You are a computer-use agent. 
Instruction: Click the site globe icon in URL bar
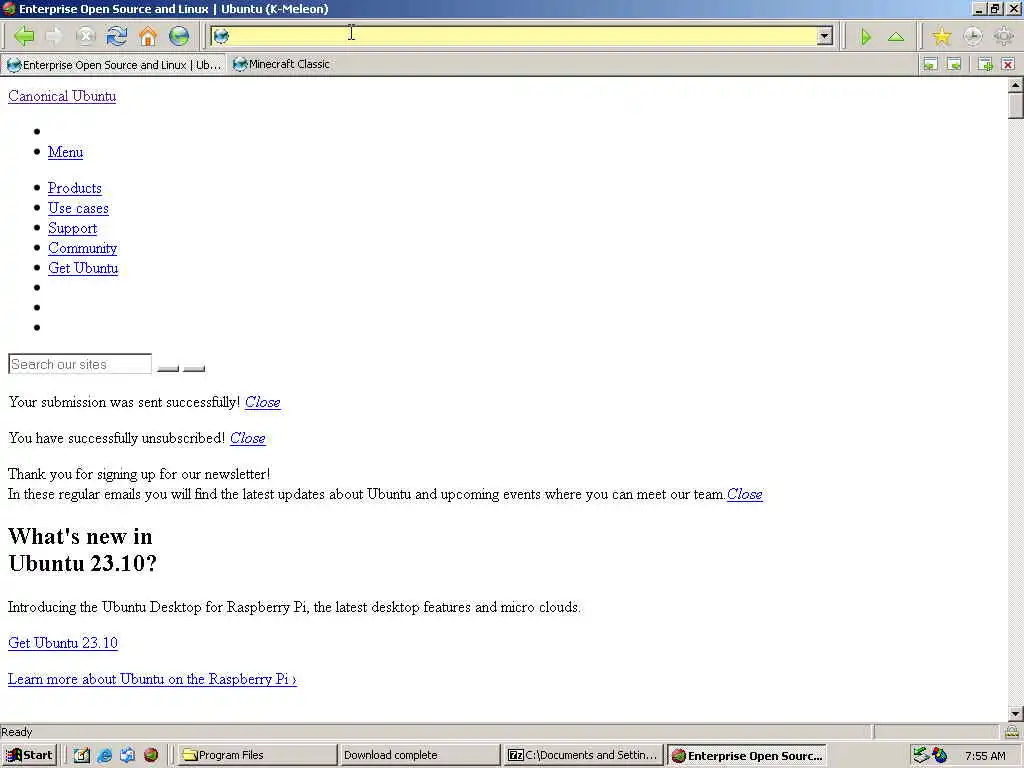[221, 36]
